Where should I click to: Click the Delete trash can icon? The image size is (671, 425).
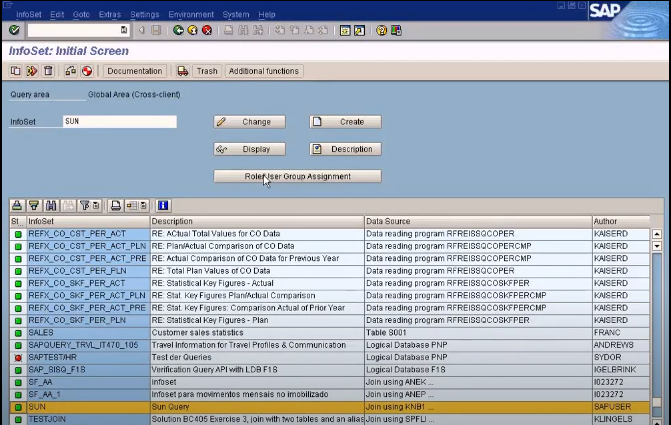(x=48, y=71)
